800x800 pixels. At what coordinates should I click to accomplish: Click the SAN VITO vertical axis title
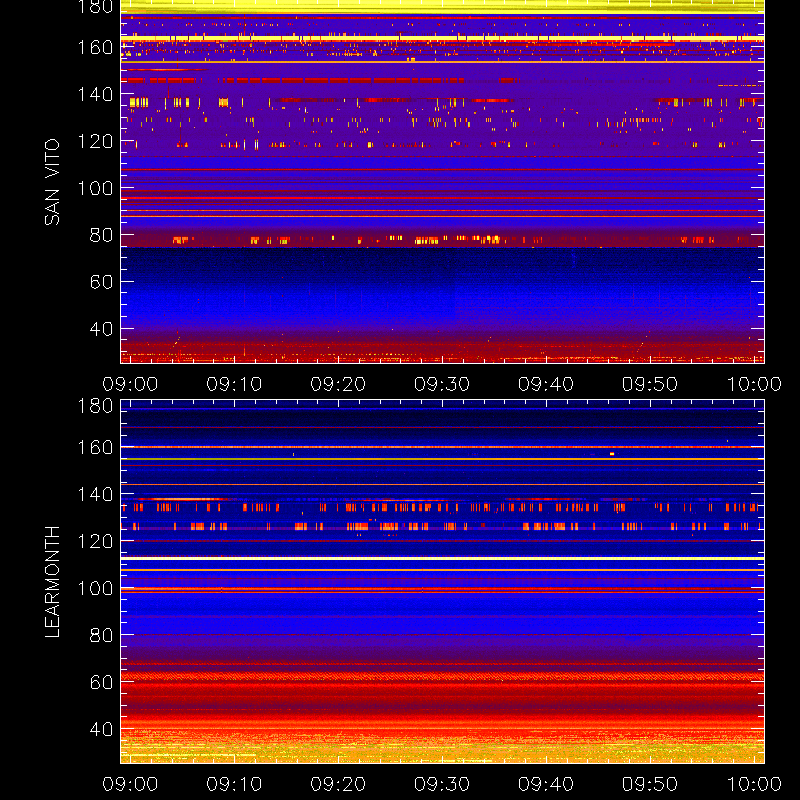52,182
